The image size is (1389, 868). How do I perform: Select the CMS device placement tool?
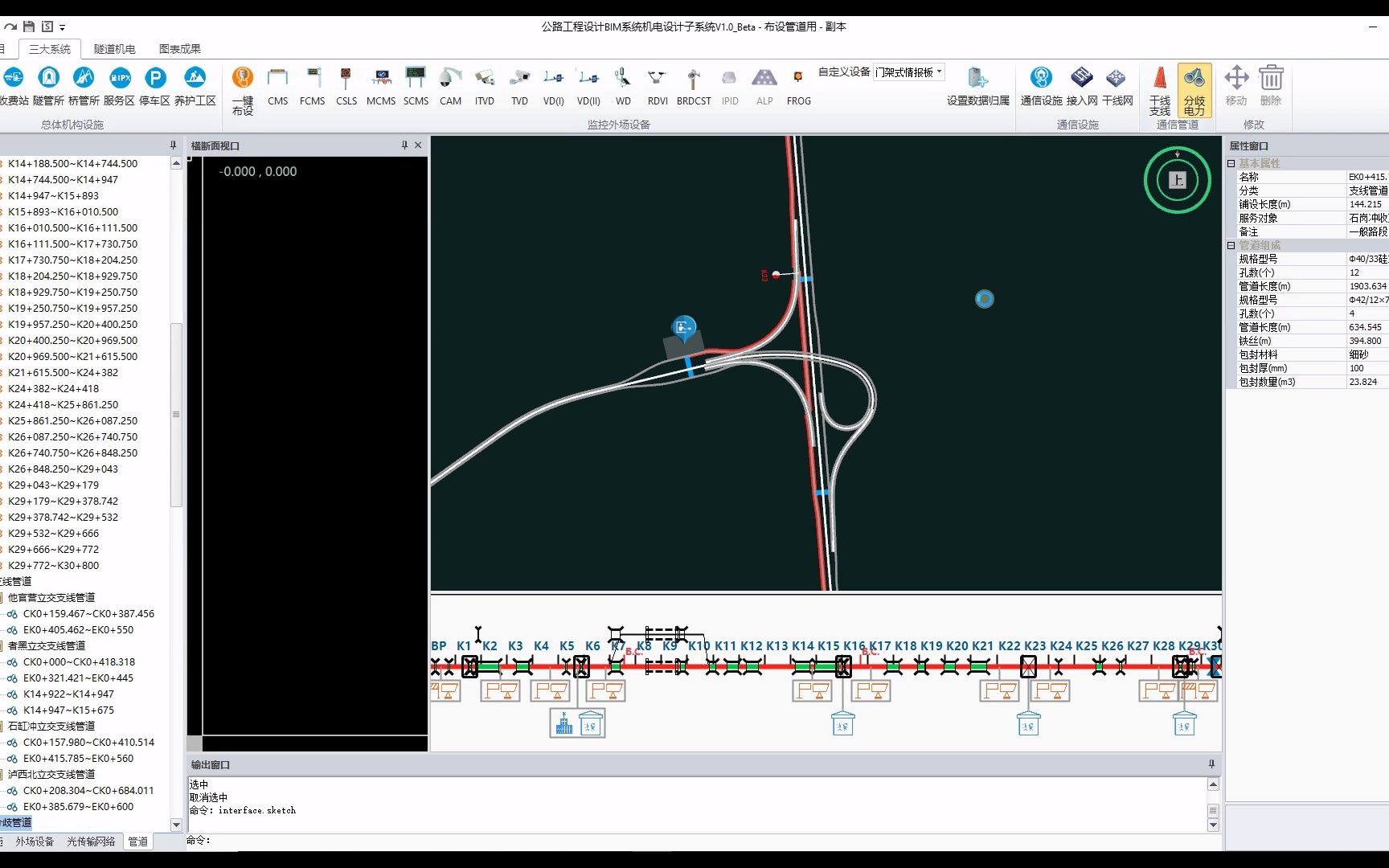[277, 86]
